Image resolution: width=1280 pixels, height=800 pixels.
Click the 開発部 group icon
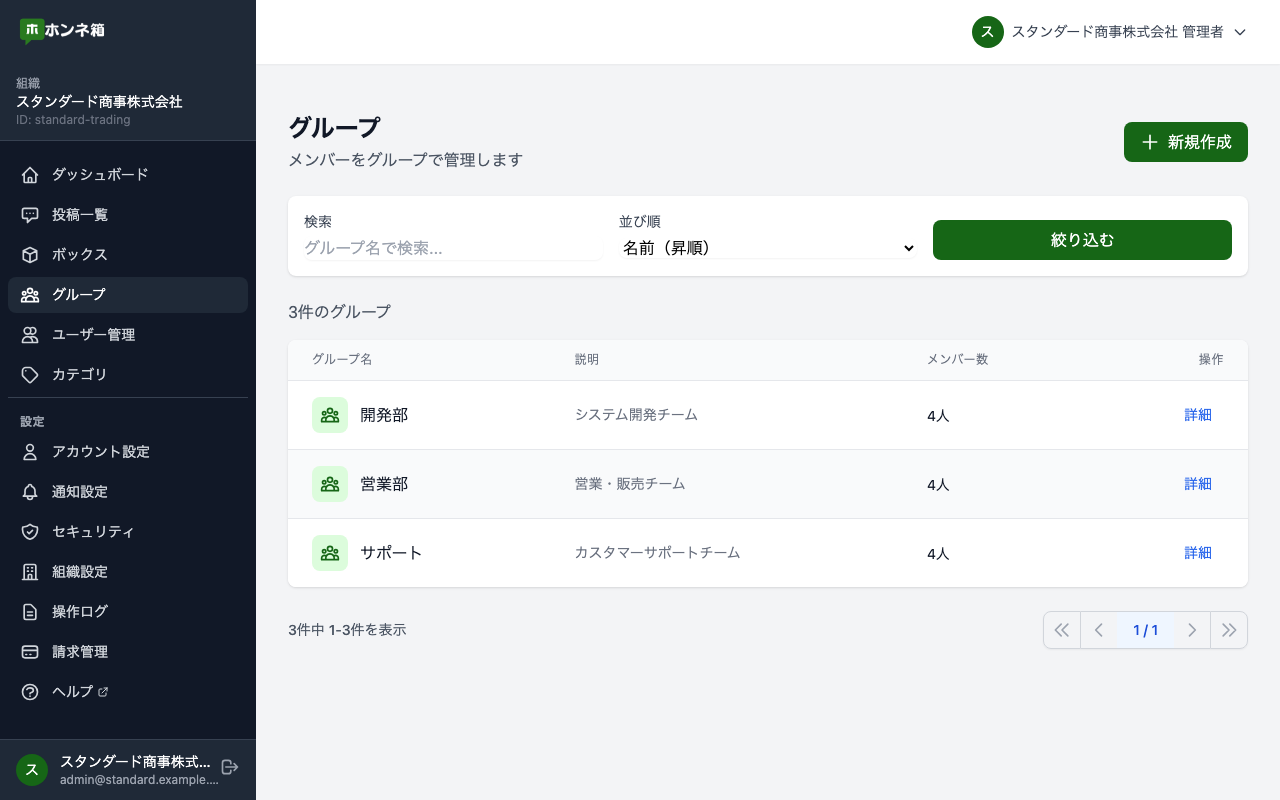330,415
